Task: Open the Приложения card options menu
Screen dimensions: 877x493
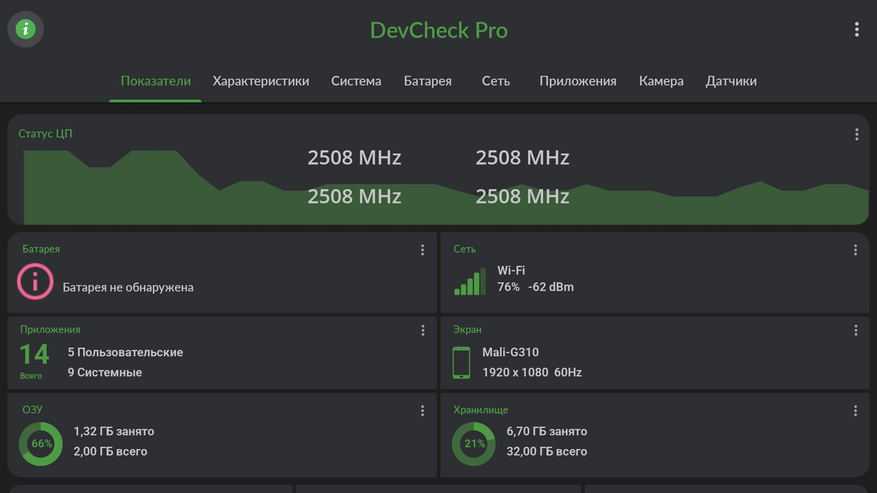Action: (x=422, y=330)
